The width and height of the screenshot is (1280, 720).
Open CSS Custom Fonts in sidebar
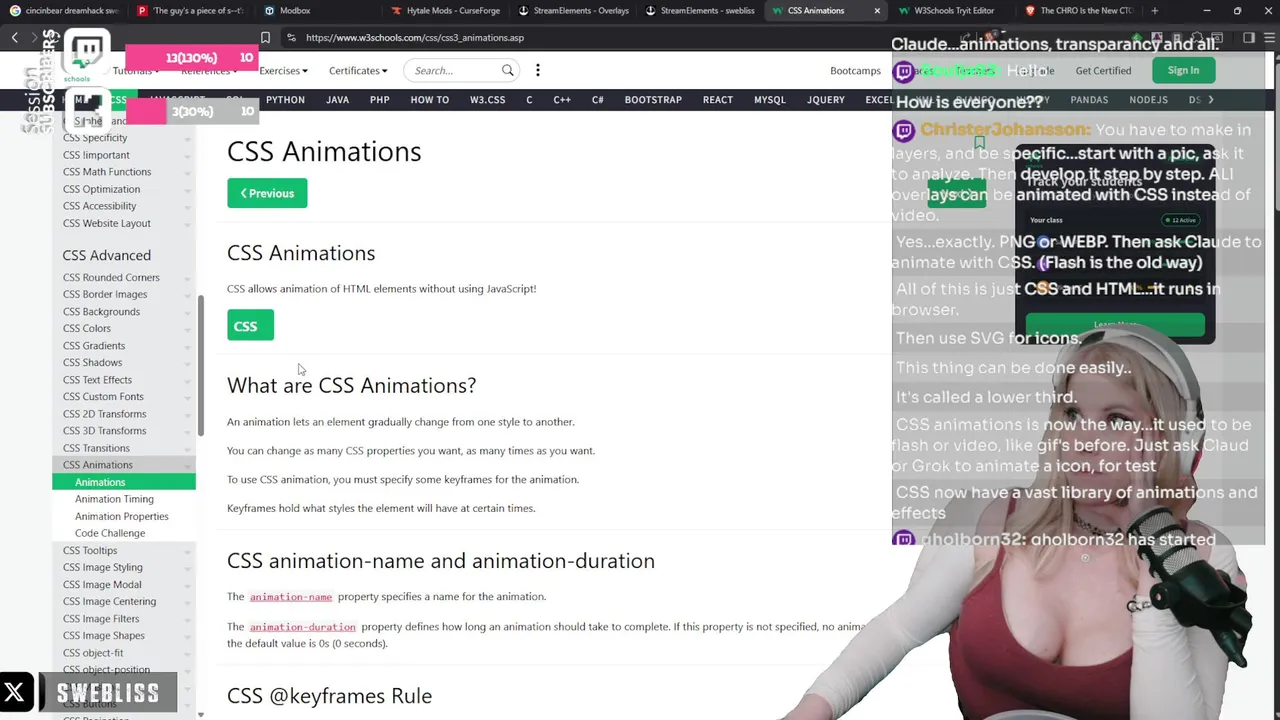pos(103,397)
